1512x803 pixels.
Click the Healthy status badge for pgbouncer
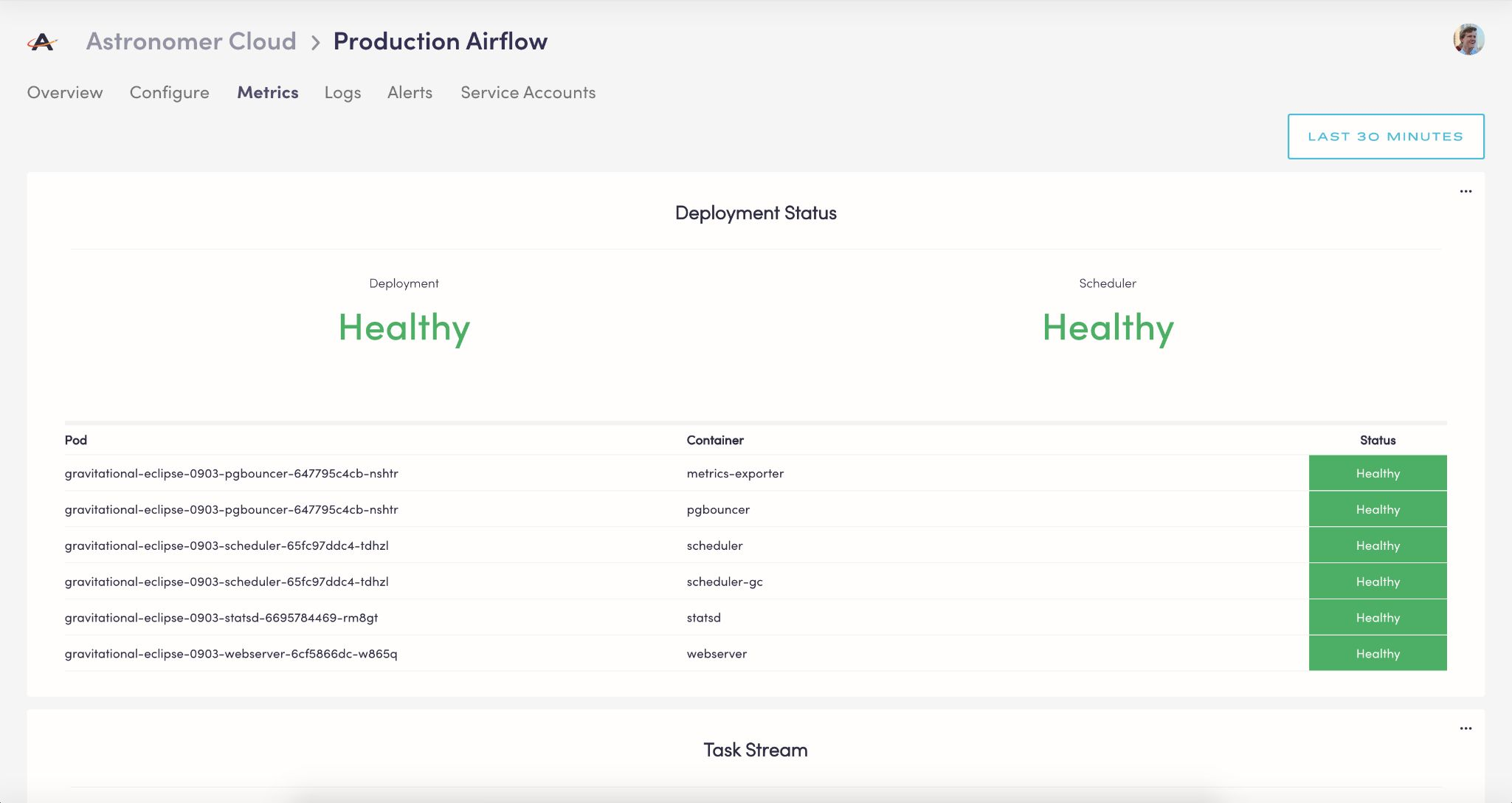(1378, 509)
